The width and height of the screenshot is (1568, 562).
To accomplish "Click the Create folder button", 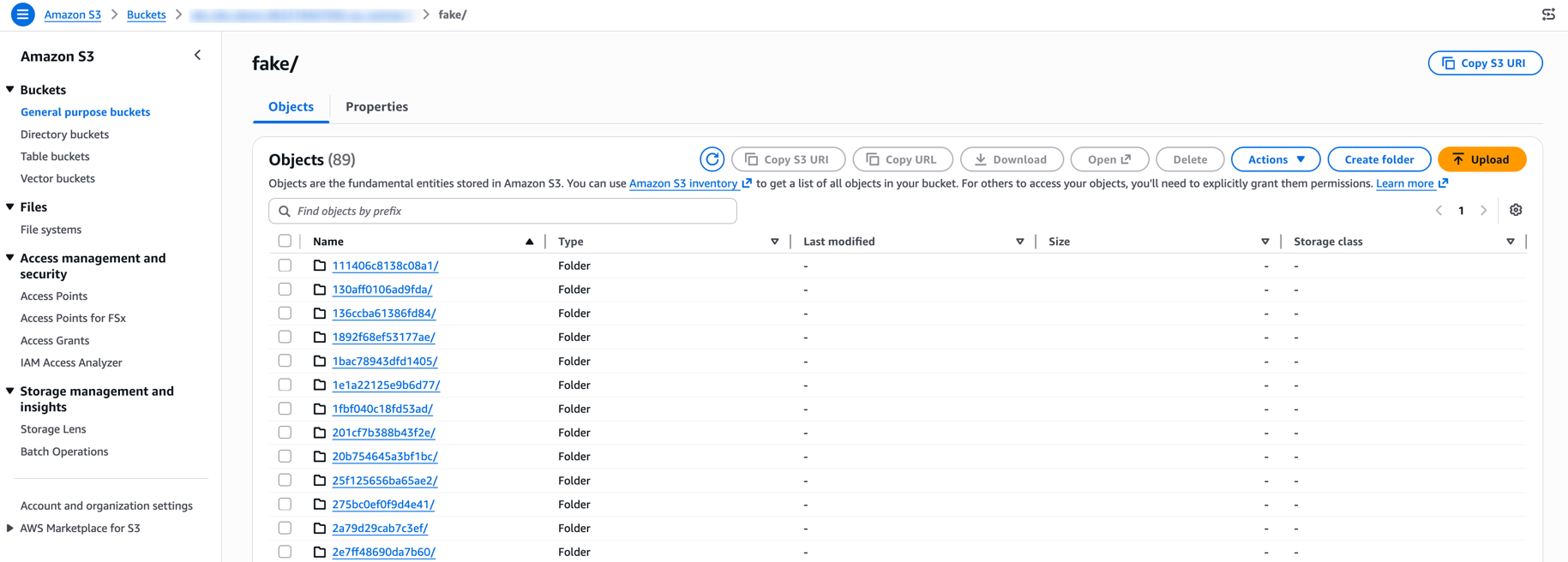I will pos(1379,159).
